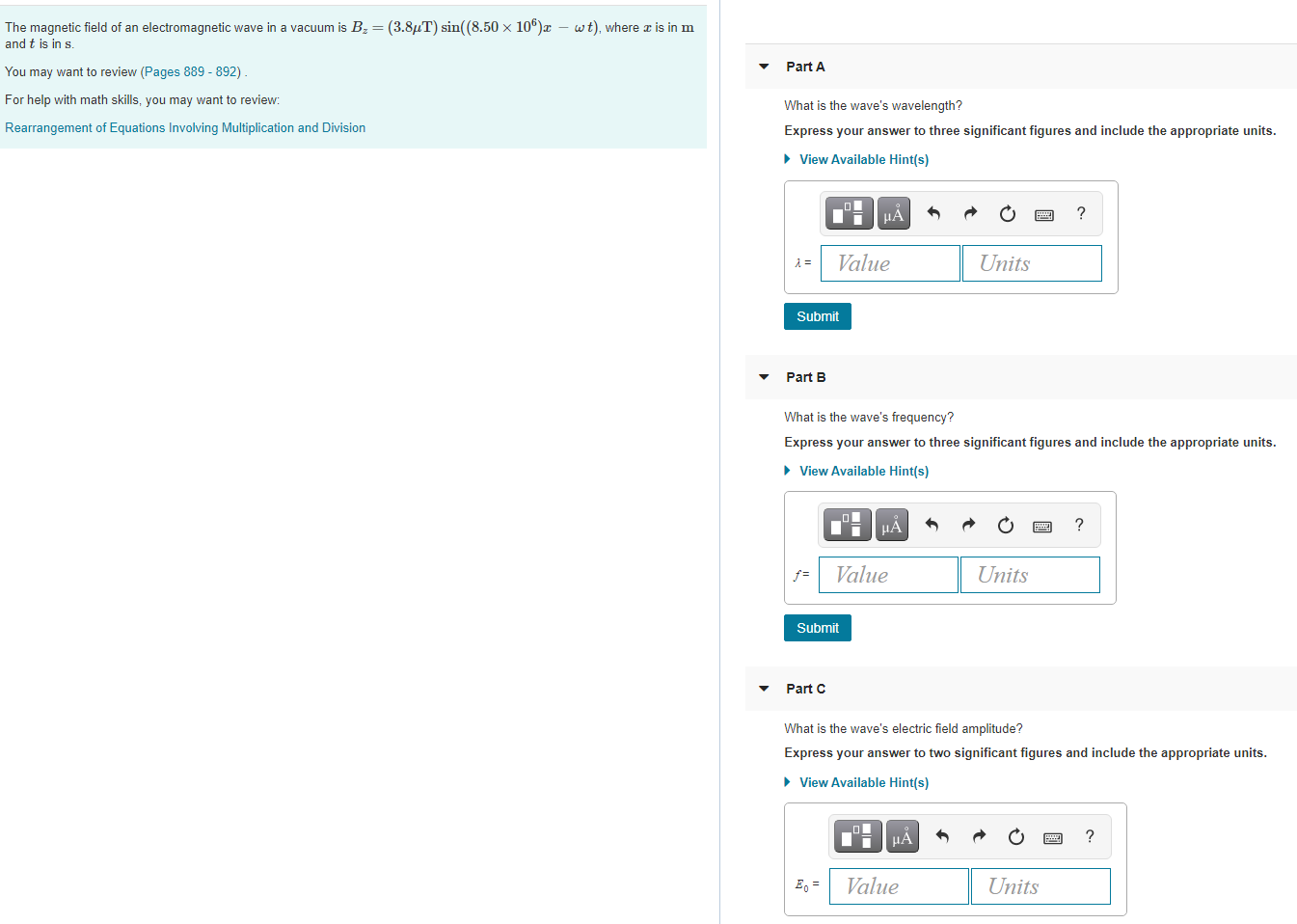The height and width of the screenshot is (924, 1297).
Task: Undo in the Part A answer toolbar
Action: (933, 213)
